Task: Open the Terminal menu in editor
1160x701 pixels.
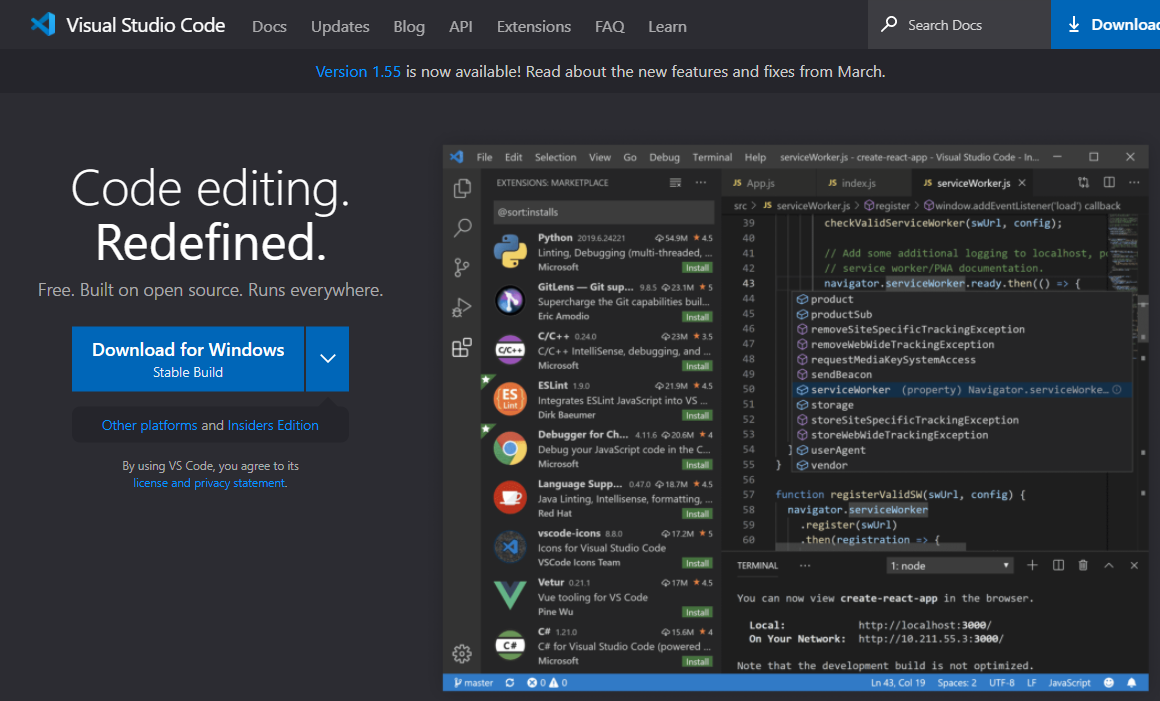Action: [712, 157]
